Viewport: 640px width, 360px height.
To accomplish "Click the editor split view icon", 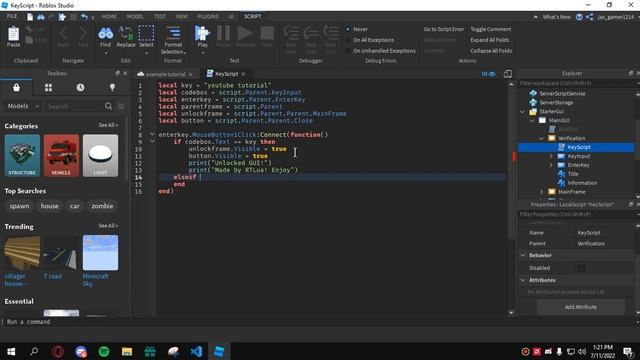I will tap(508, 74).
